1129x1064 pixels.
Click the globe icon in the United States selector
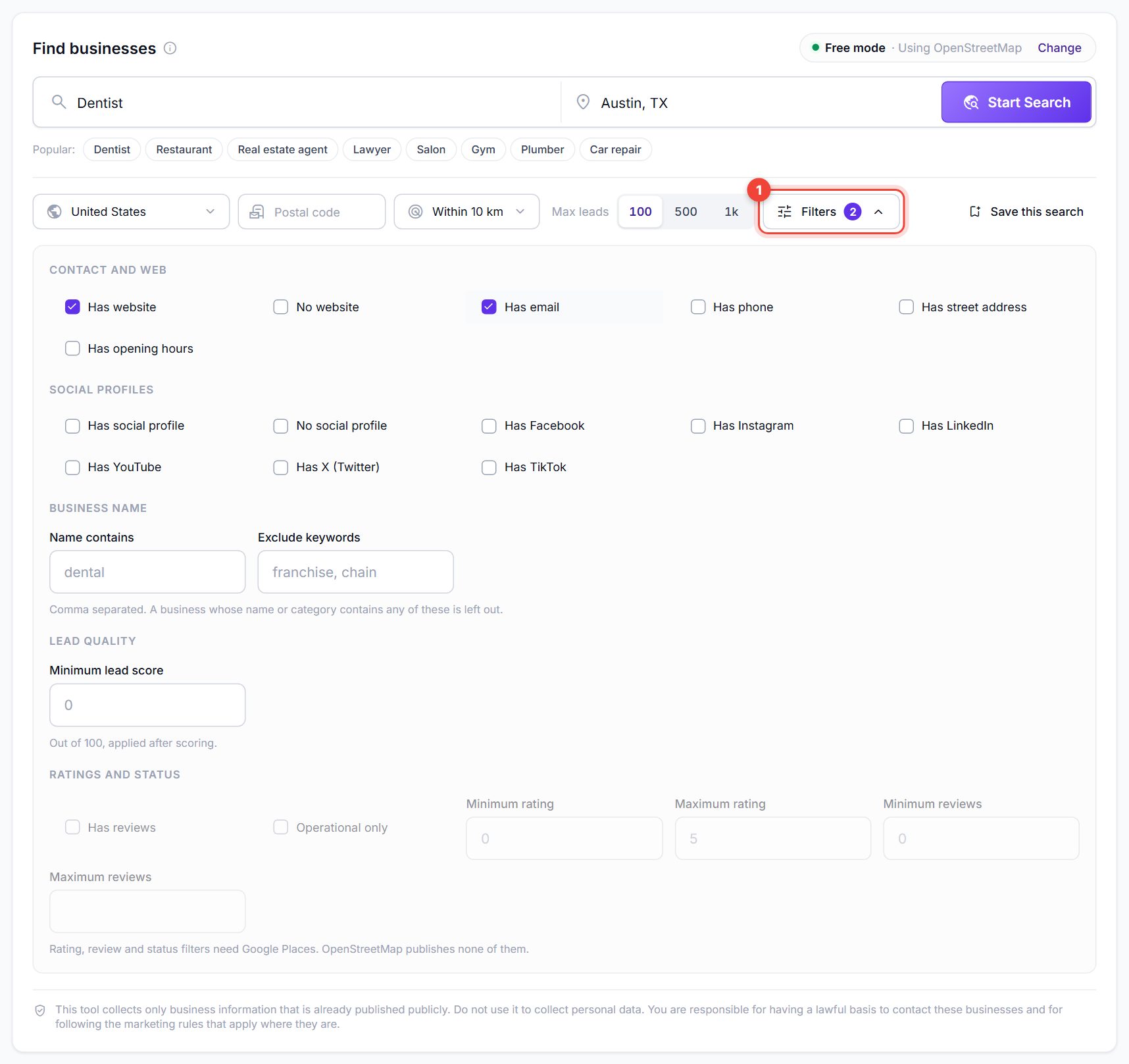coord(55,212)
